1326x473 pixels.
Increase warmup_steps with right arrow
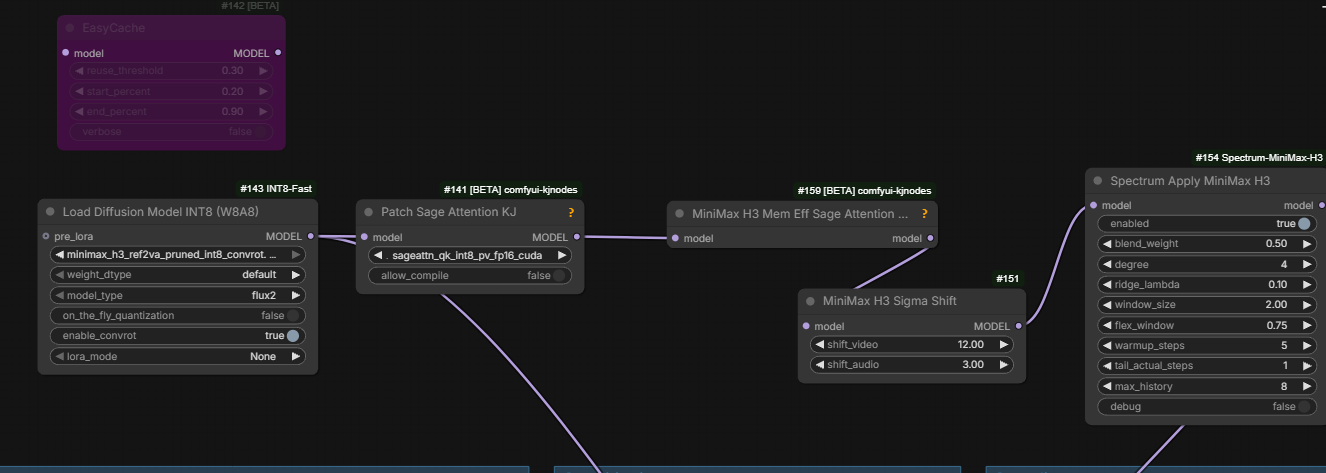click(1305, 346)
